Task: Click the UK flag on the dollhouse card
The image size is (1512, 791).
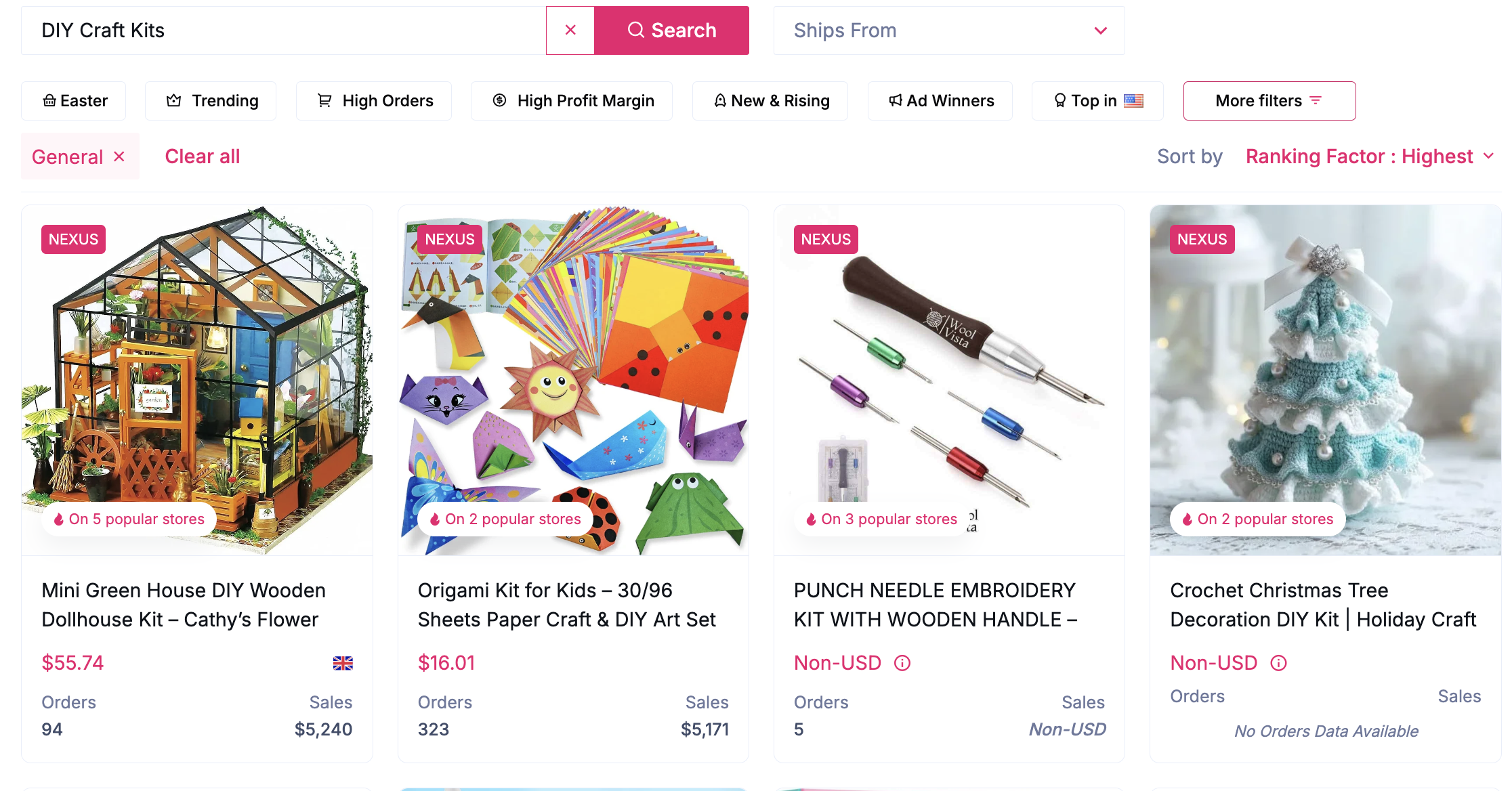Action: (x=343, y=663)
